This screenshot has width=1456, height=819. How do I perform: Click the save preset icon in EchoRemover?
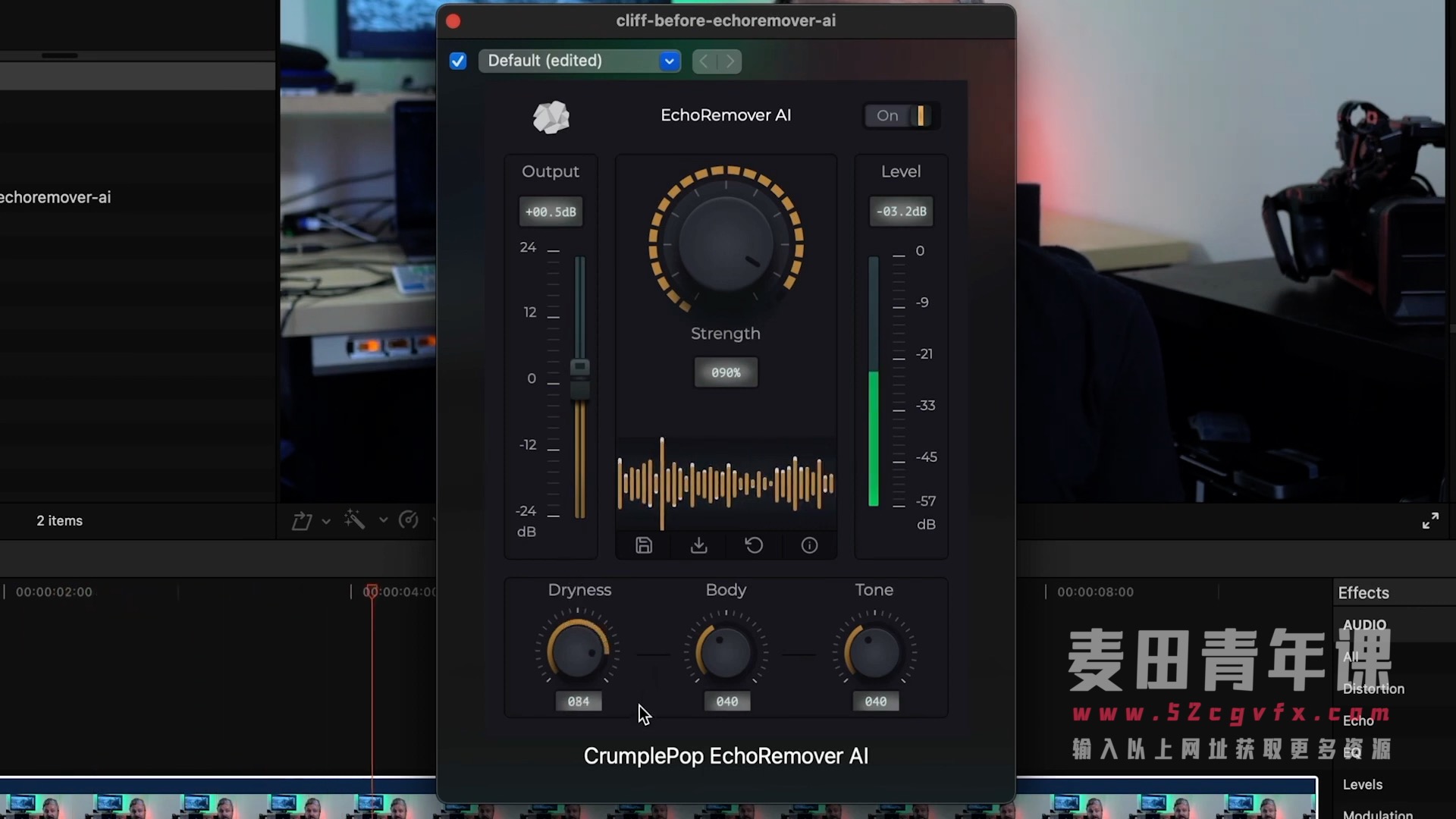[644, 544]
